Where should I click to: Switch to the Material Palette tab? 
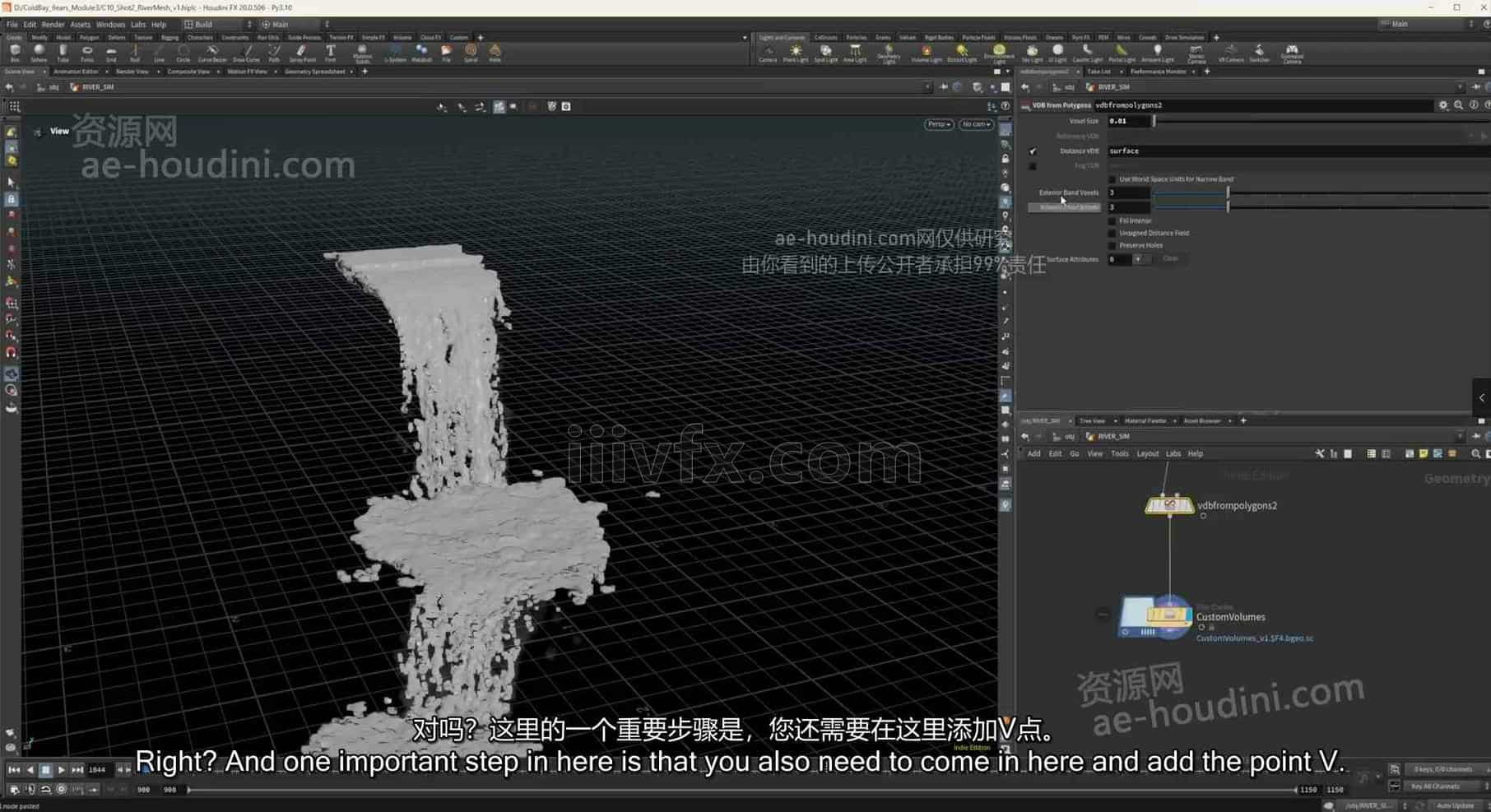pos(1145,420)
